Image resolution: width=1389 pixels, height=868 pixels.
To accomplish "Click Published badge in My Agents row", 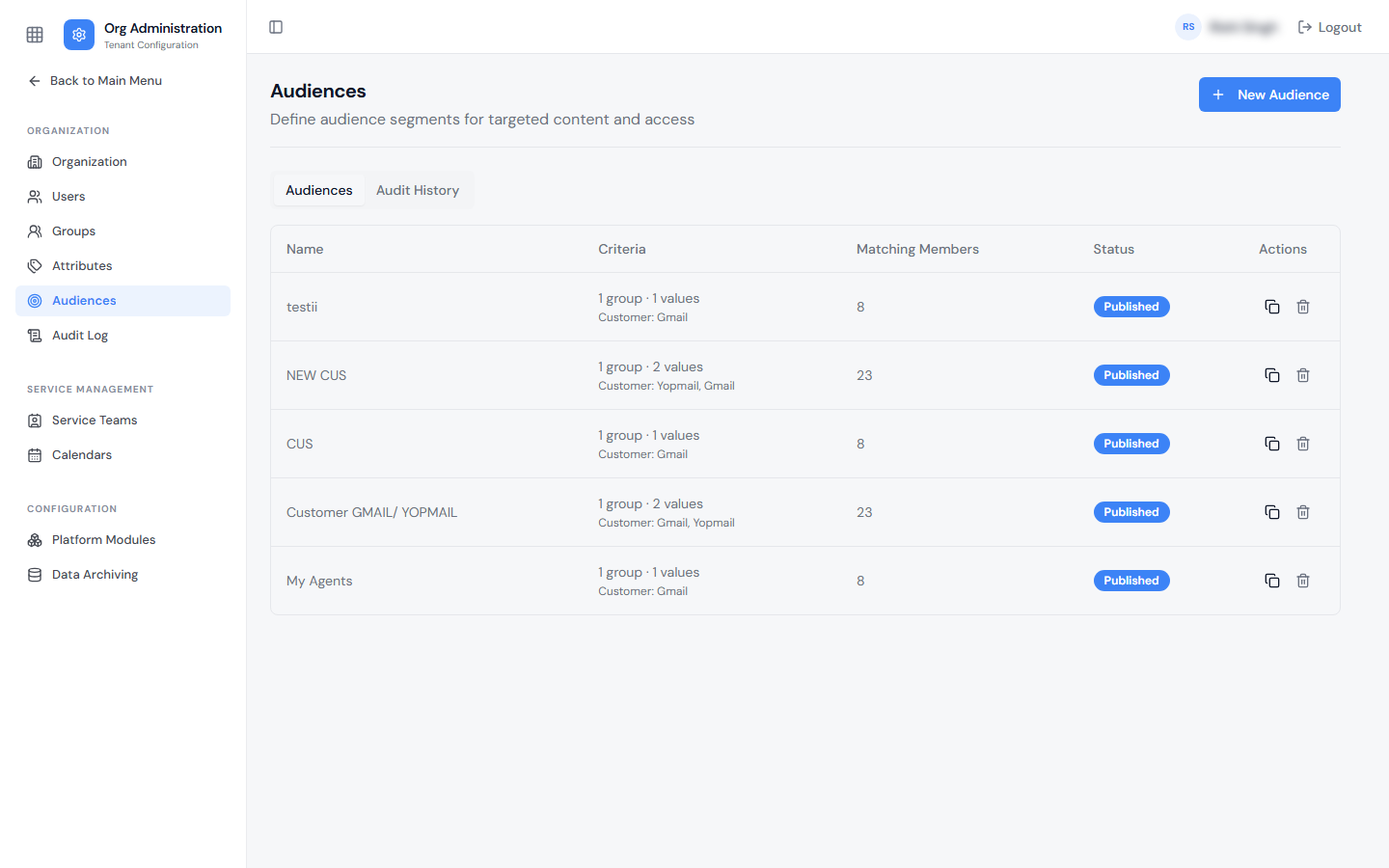I will (x=1131, y=581).
